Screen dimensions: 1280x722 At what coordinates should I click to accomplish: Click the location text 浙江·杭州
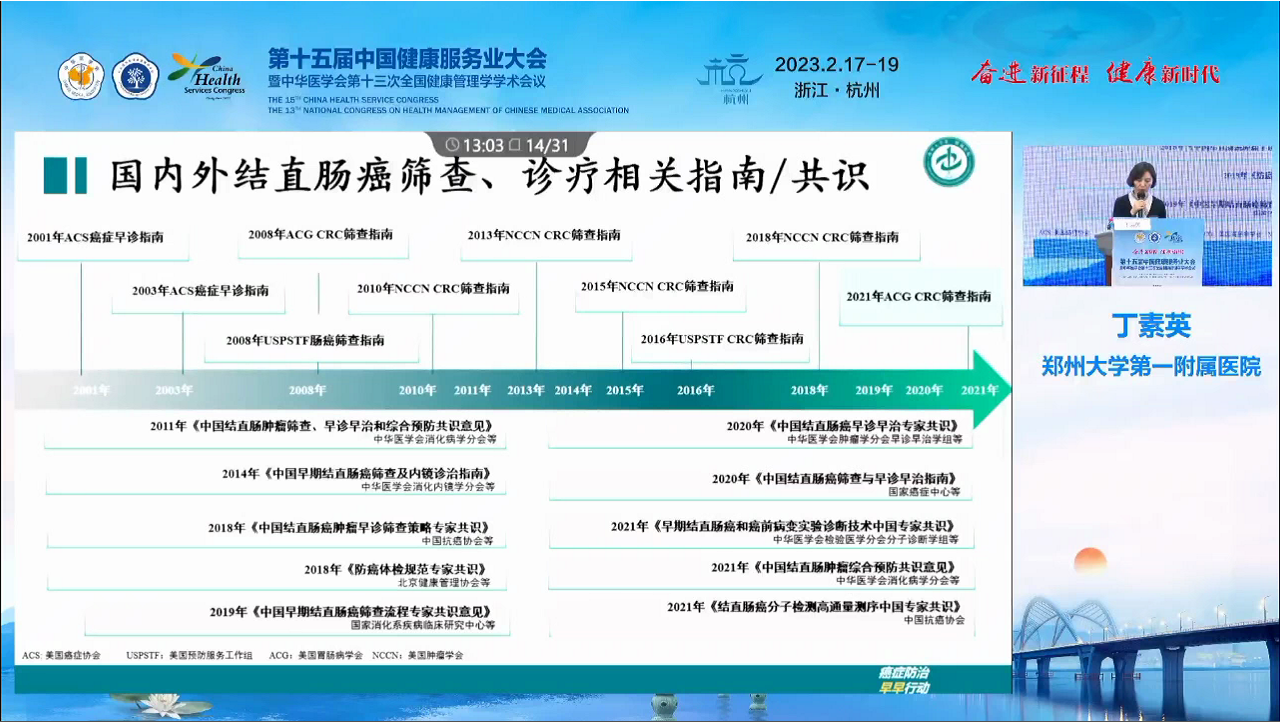[x=837, y=90]
